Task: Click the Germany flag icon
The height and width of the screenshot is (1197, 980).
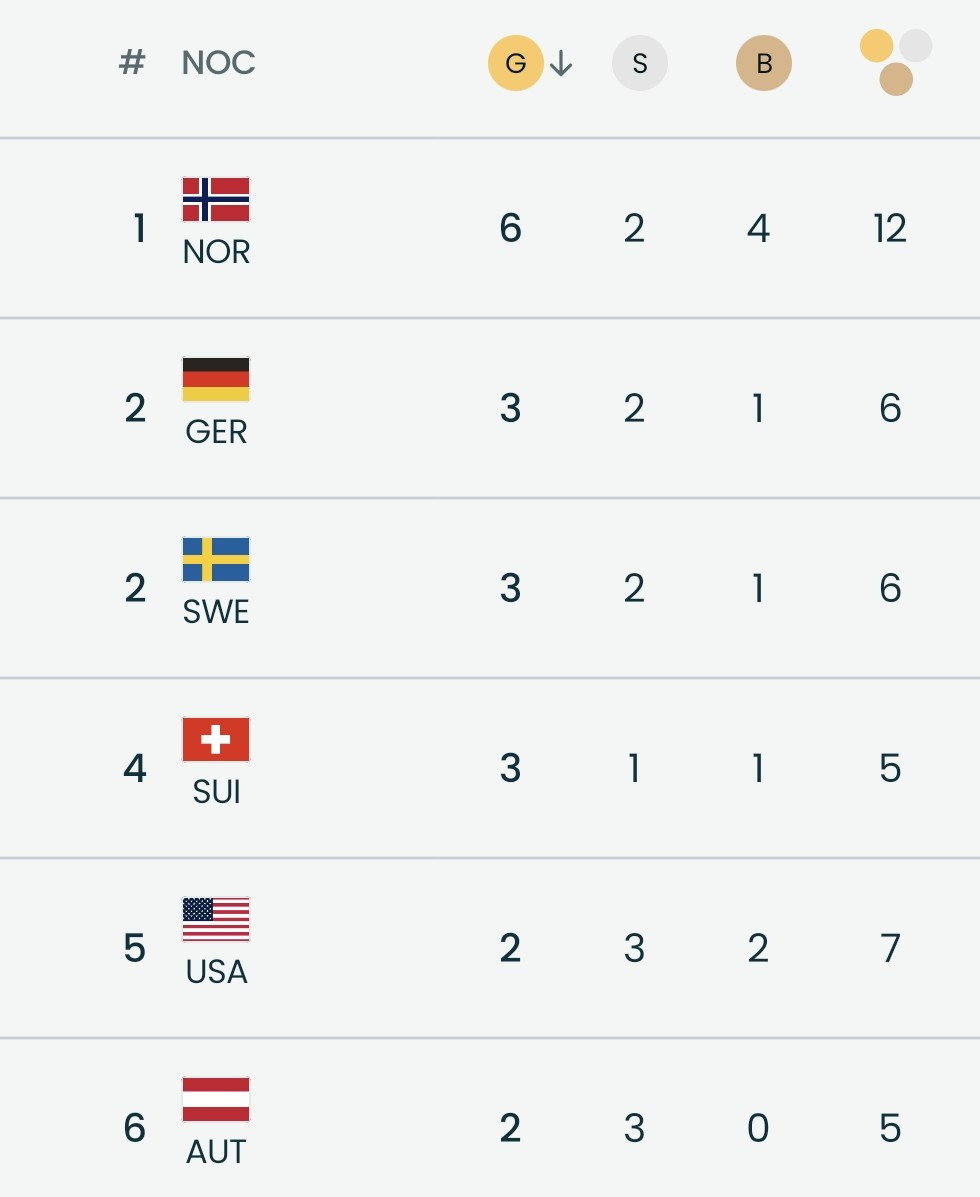Action: pos(216,379)
